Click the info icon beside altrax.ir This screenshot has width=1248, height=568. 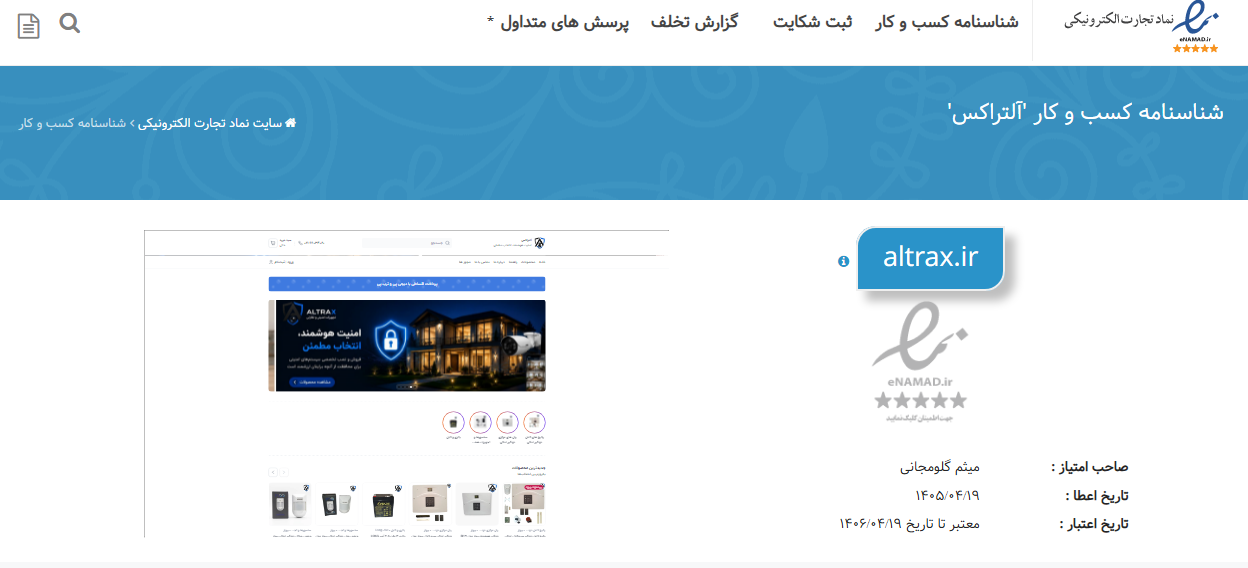pyautogui.click(x=843, y=261)
